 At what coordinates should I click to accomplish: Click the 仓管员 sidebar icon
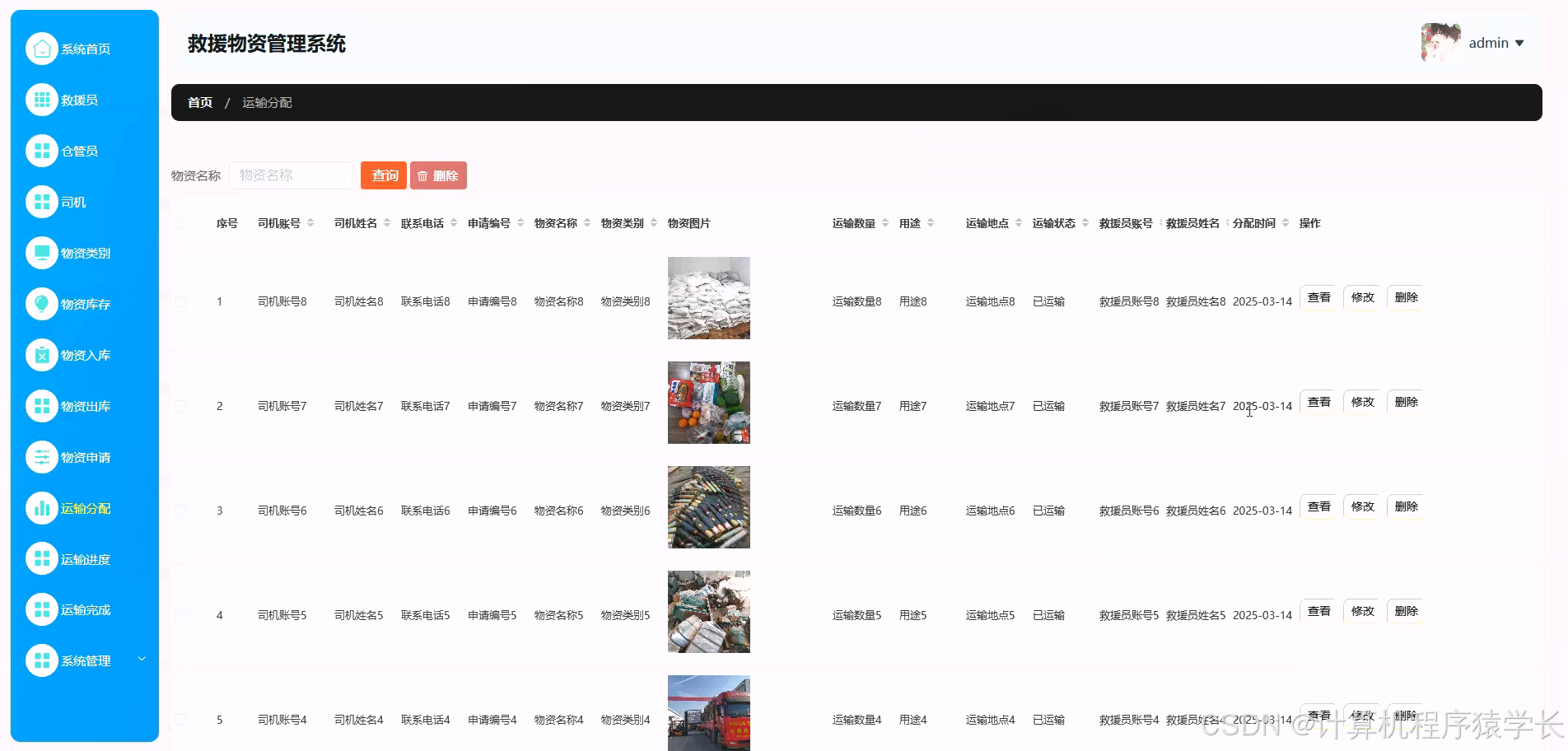click(42, 151)
